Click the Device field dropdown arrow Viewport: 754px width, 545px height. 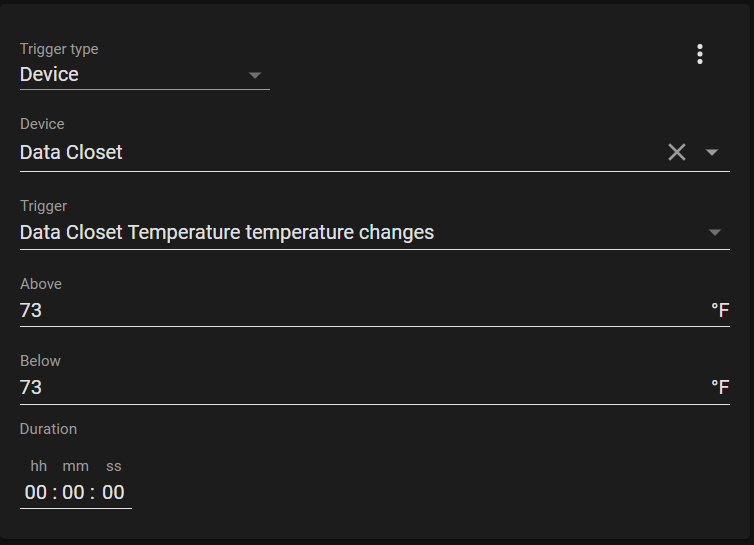(712, 152)
